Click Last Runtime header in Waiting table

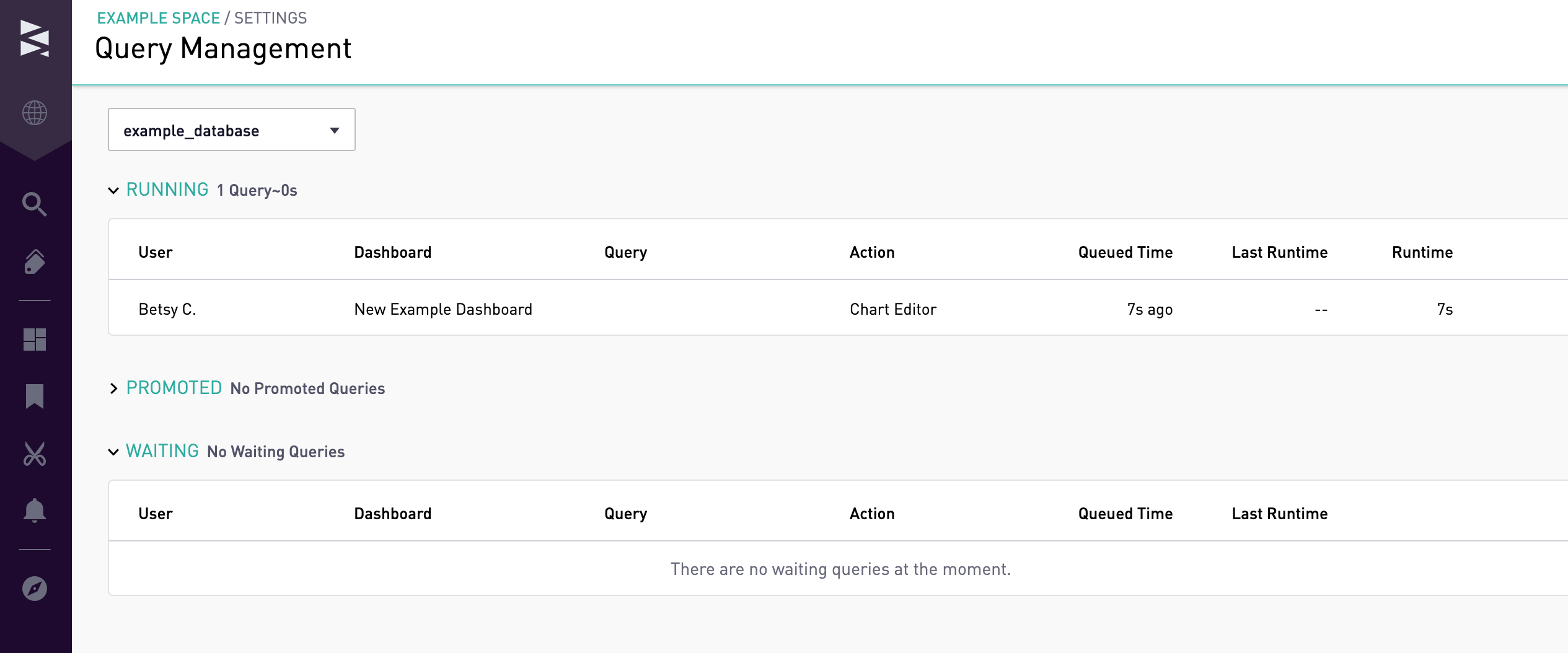[x=1280, y=514]
